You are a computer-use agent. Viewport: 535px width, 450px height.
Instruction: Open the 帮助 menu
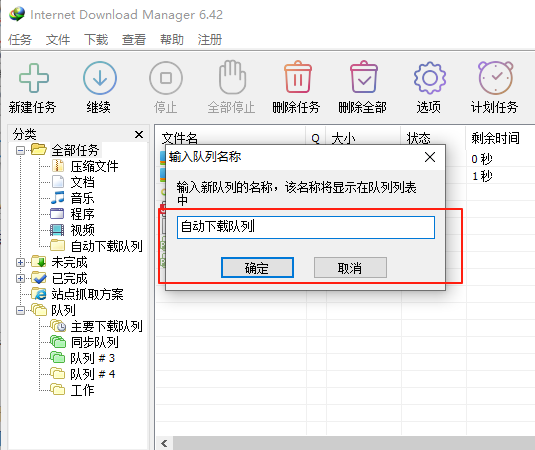coord(172,40)
